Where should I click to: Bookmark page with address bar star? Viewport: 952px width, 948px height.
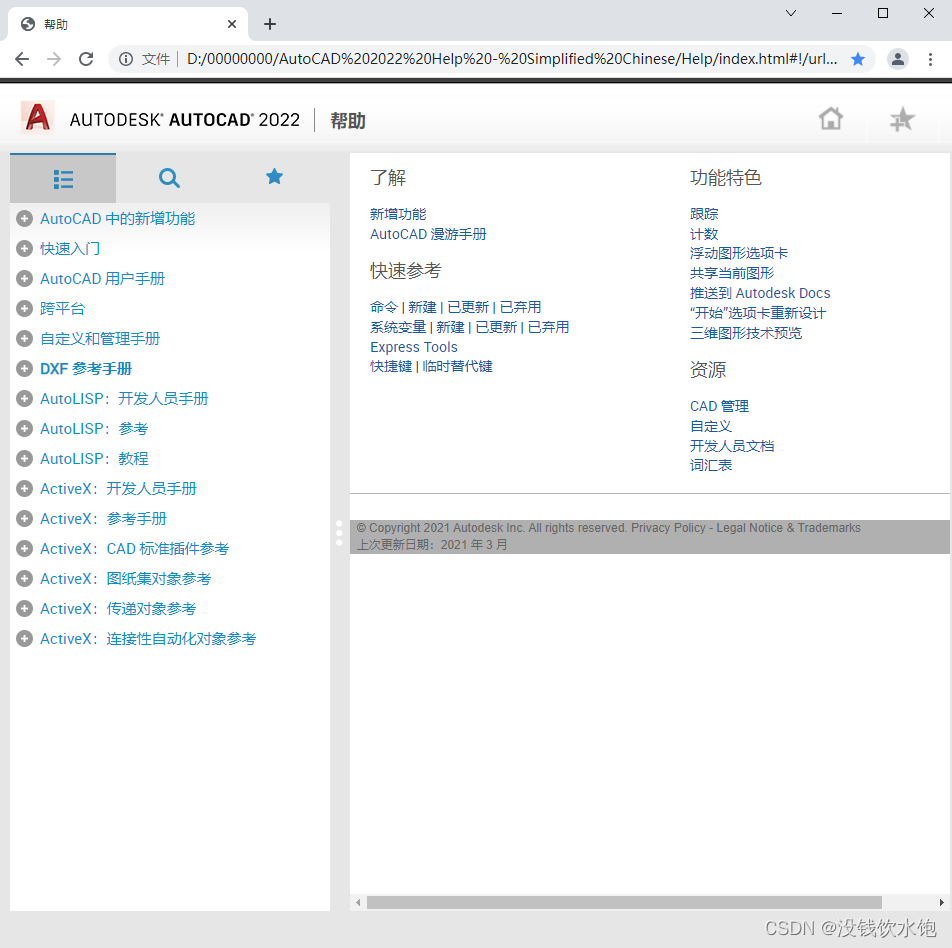click(x=857, y=59)
